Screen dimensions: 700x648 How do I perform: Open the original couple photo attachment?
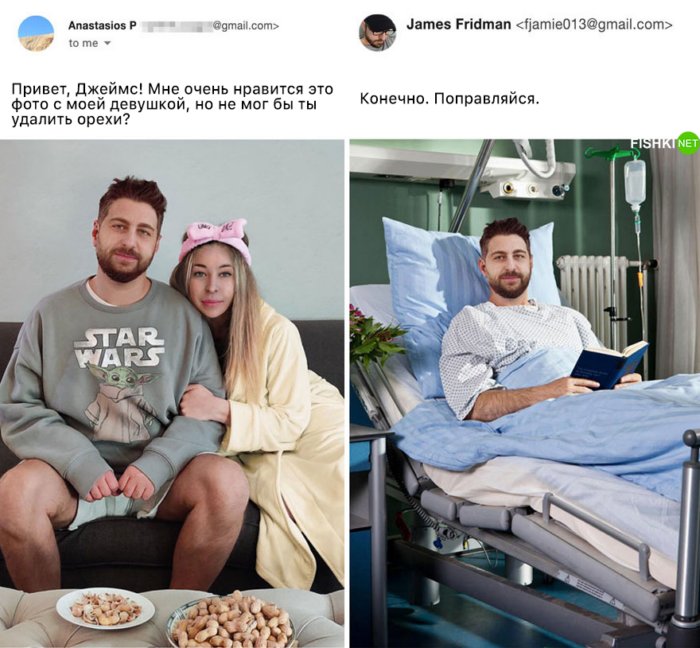172,394
